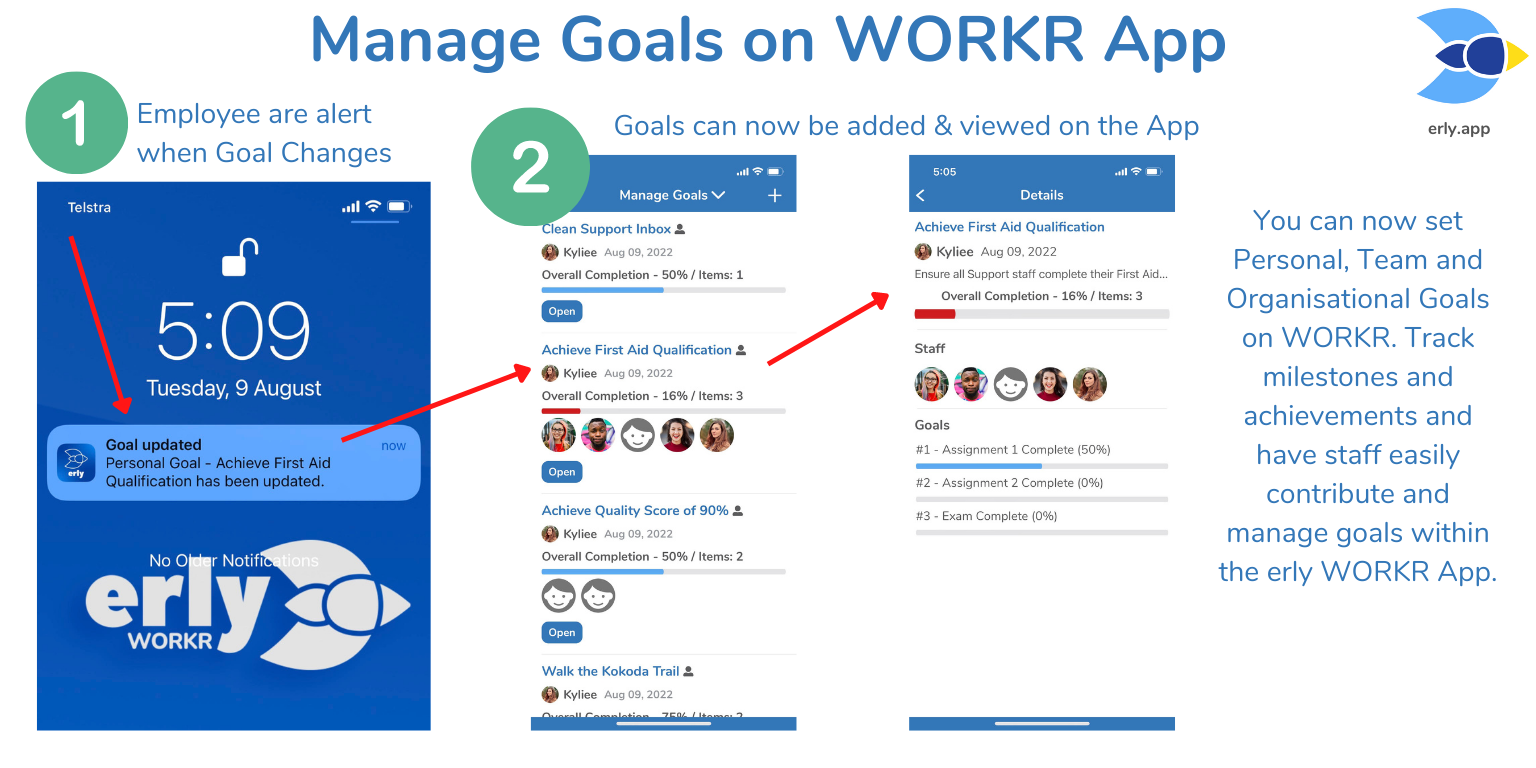Tap 'Ensure all Support staff complete their First Aid...' description
The width and height of the screenshot is (1536, 768).
(1041, 274)
